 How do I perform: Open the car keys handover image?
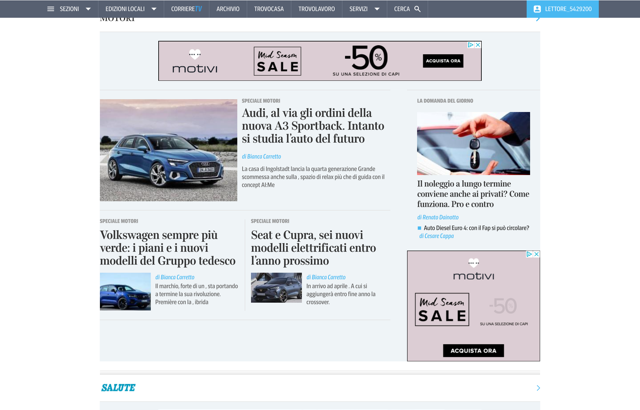(x=473, y=143)
